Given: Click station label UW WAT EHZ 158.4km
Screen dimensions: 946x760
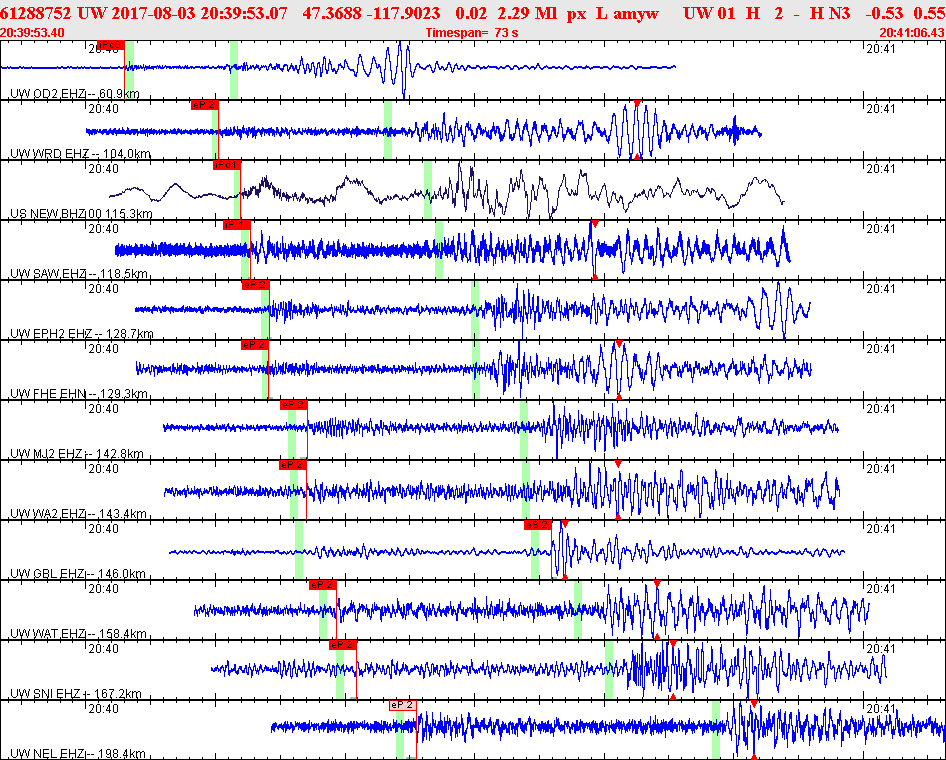Looking at the screenshot, I should click(x=78, y=634).
